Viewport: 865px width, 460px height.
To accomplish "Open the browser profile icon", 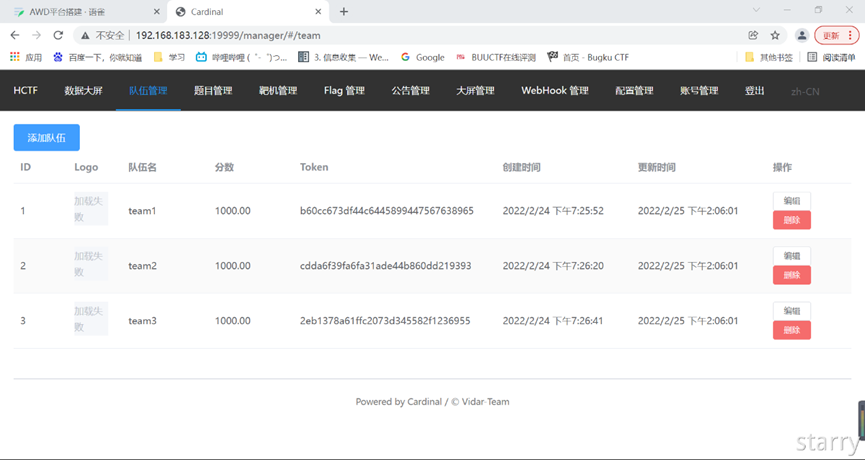I will pyautogui.click(x=802, y=35).
